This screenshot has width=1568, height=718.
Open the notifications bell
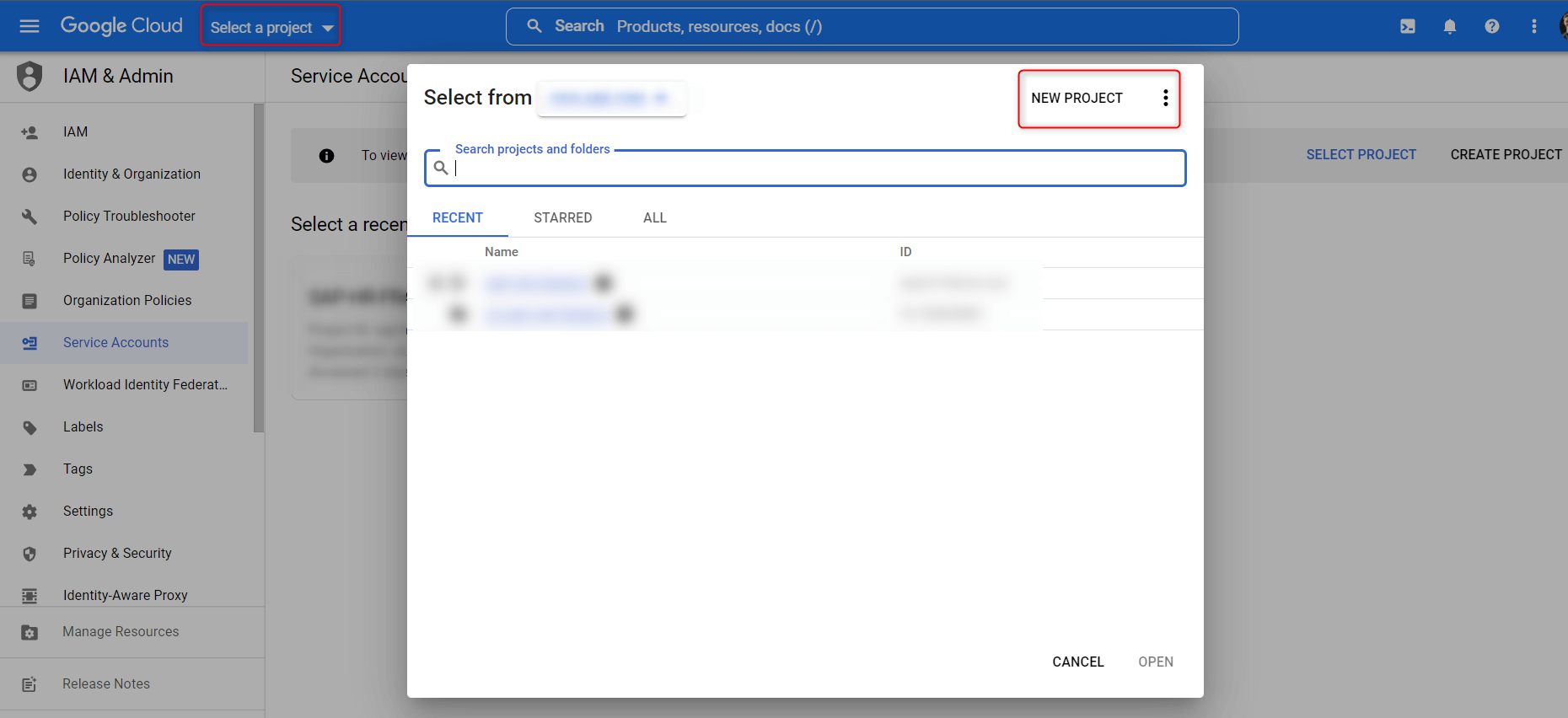coord(1450,26)
